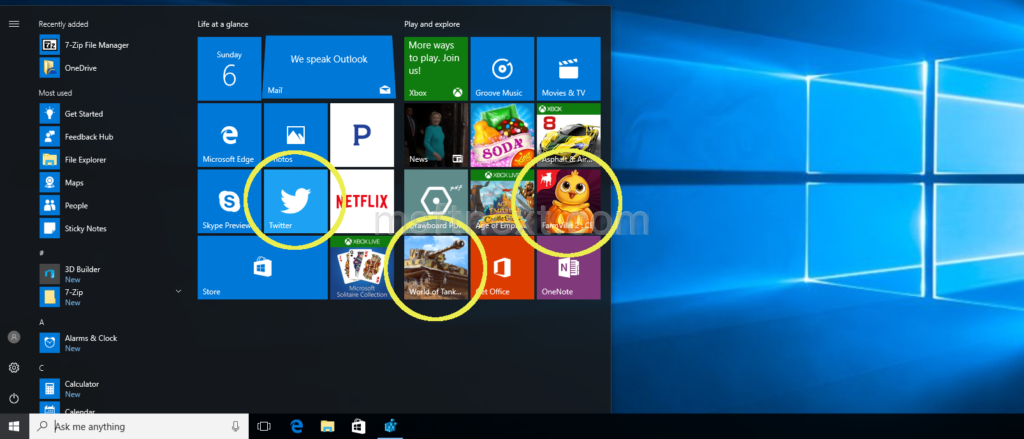Open the Skype Preview tile
The width and height of the screenshot is (1024, 439).
(x=229, y=201)
